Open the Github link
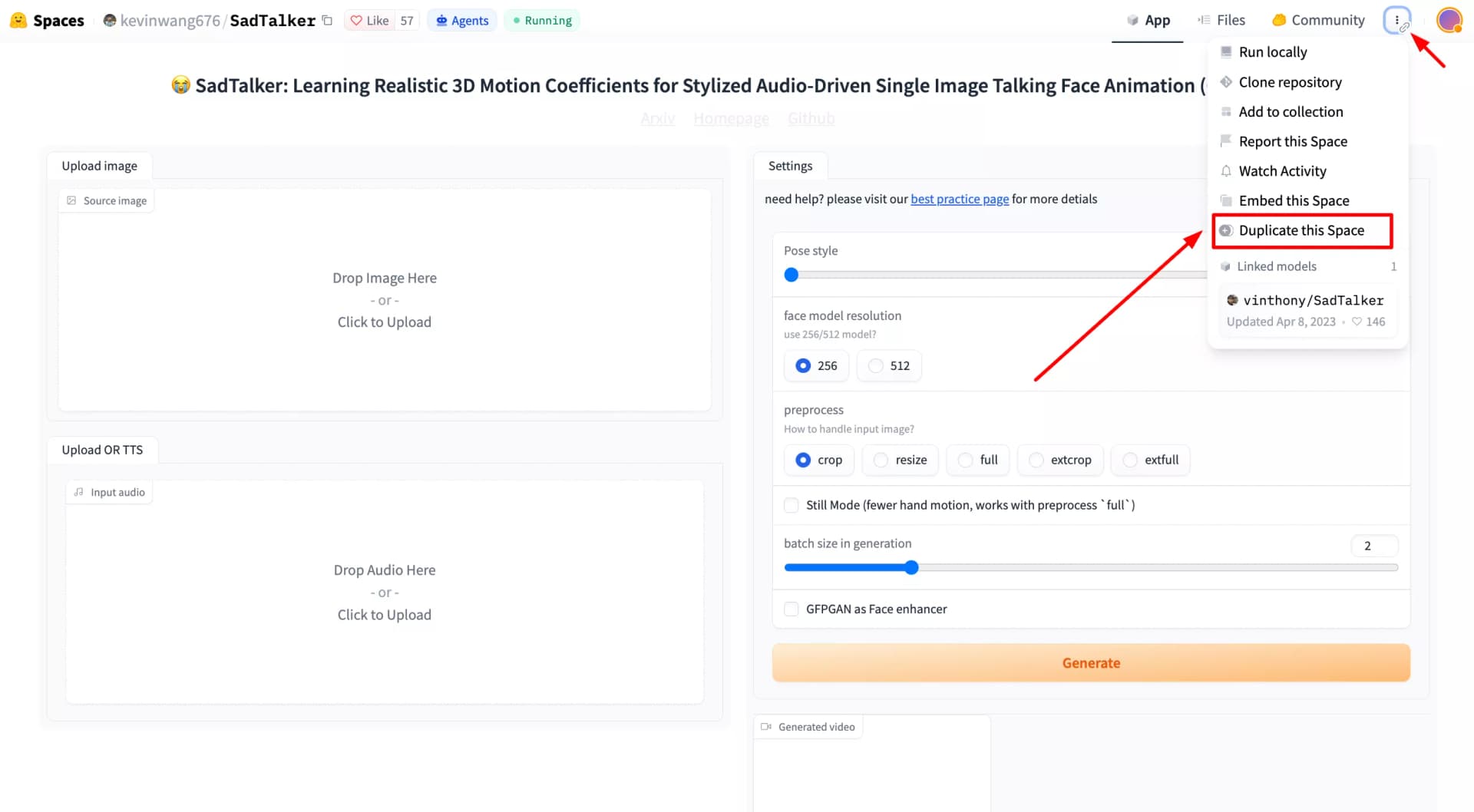The image size is (1474, 812). [811, 119]
